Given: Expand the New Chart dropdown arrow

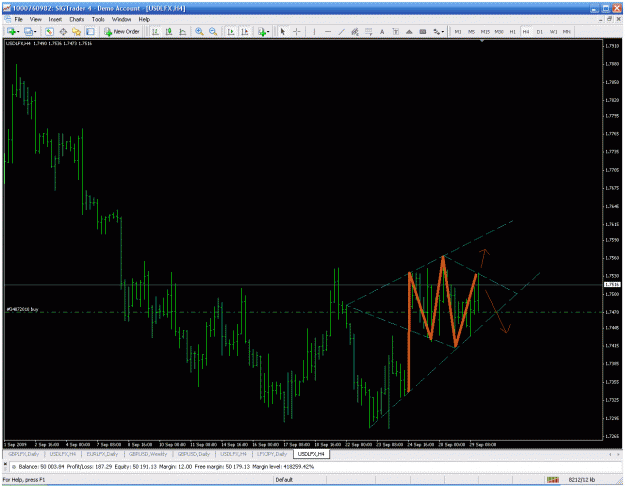Looking at the screenshot, I should pos(18,32).
